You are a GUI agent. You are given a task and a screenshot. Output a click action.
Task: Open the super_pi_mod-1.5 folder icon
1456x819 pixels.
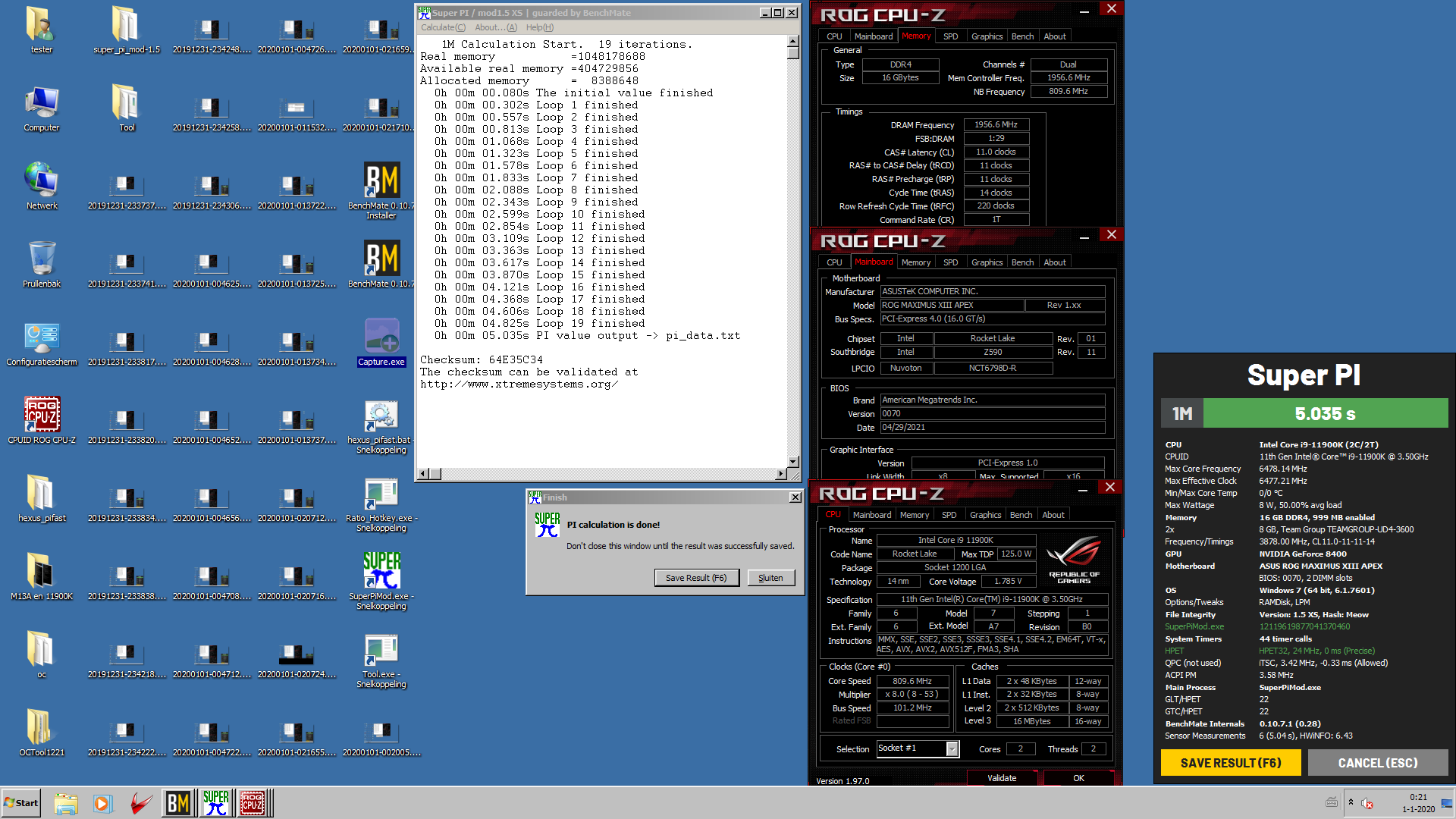click(x=127, y=30)
